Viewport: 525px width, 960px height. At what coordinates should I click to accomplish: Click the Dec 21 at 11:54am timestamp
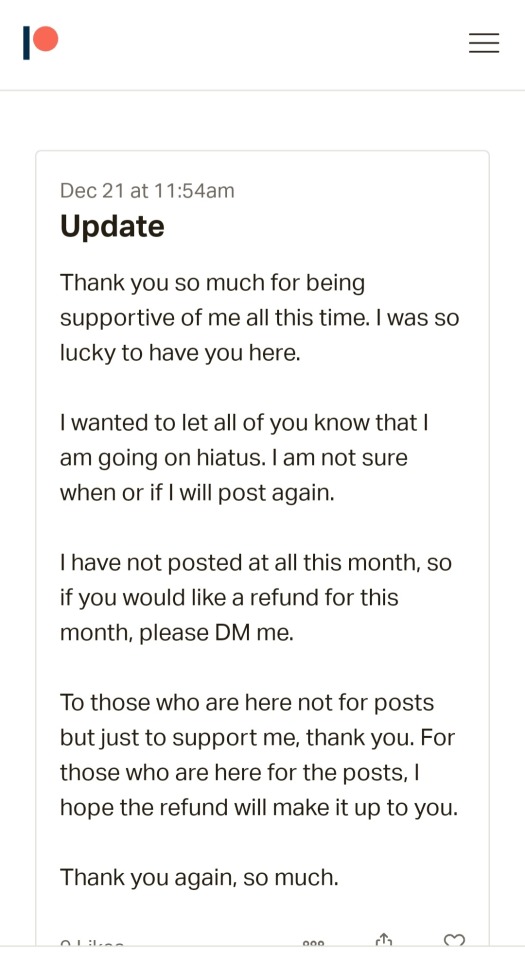click(x=147, y=190)
